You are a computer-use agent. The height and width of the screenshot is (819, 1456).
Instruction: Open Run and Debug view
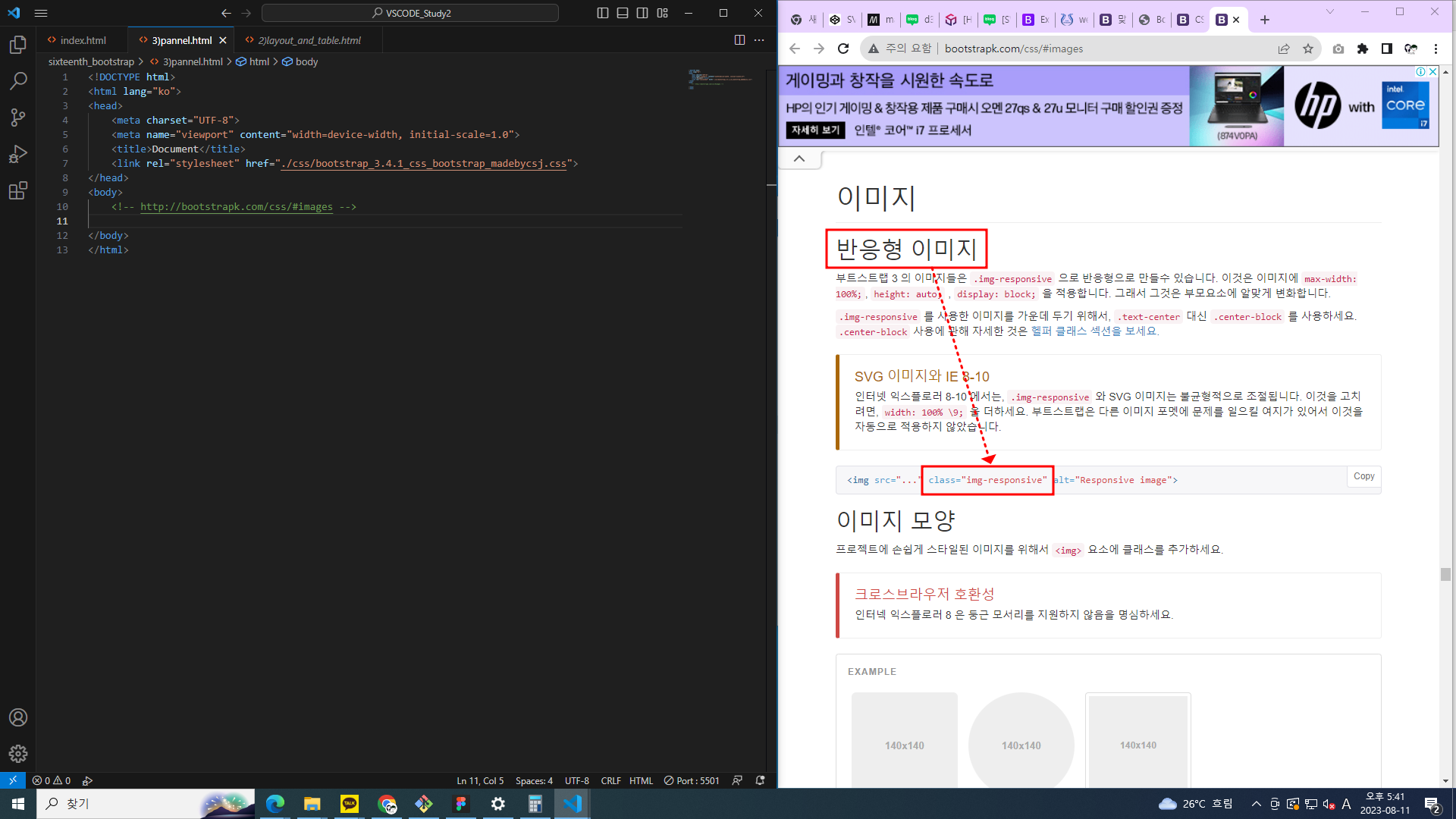(18, 154)
